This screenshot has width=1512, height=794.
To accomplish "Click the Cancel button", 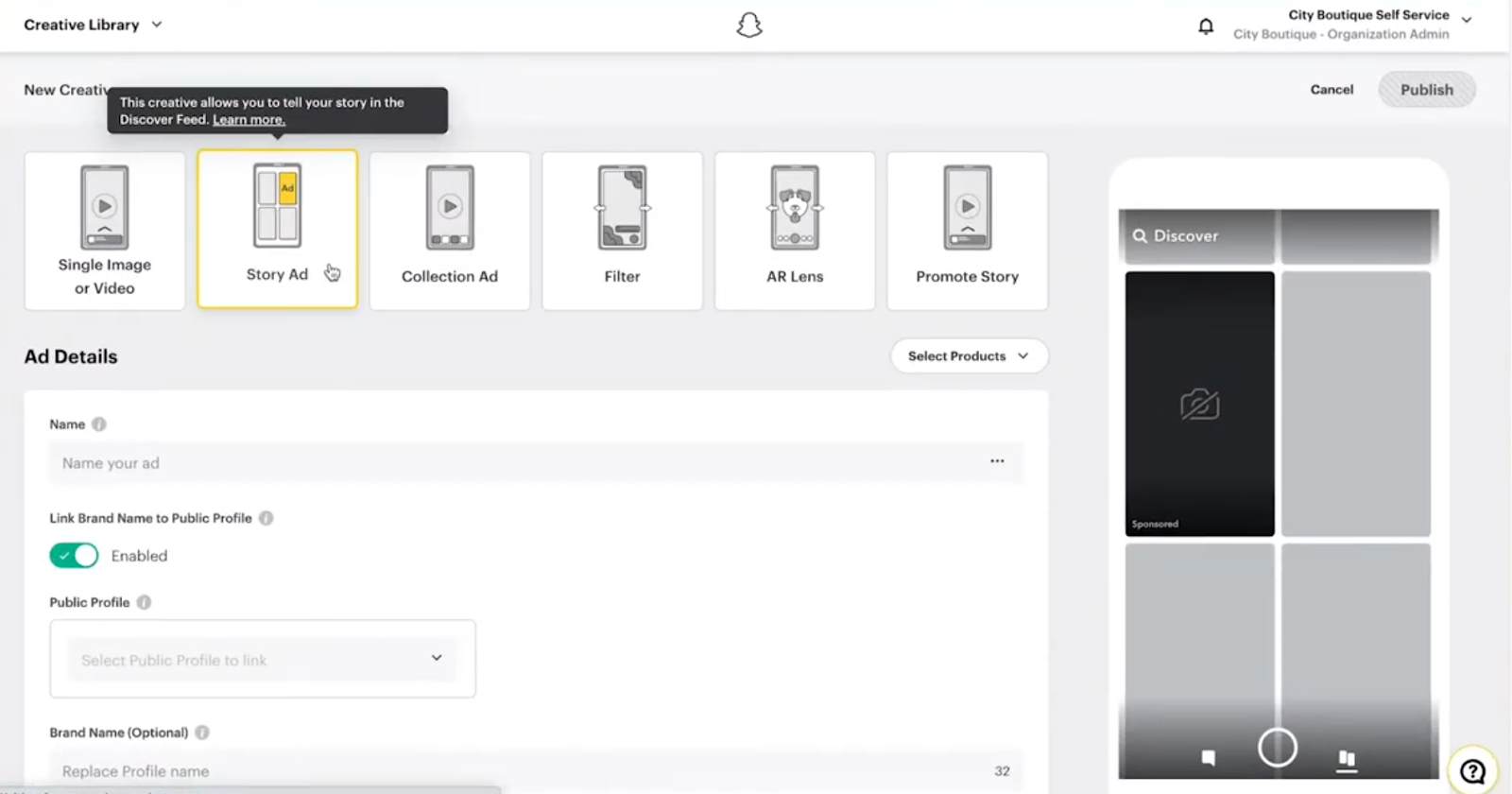I will pyautogui.click(x=1332, y=90).
